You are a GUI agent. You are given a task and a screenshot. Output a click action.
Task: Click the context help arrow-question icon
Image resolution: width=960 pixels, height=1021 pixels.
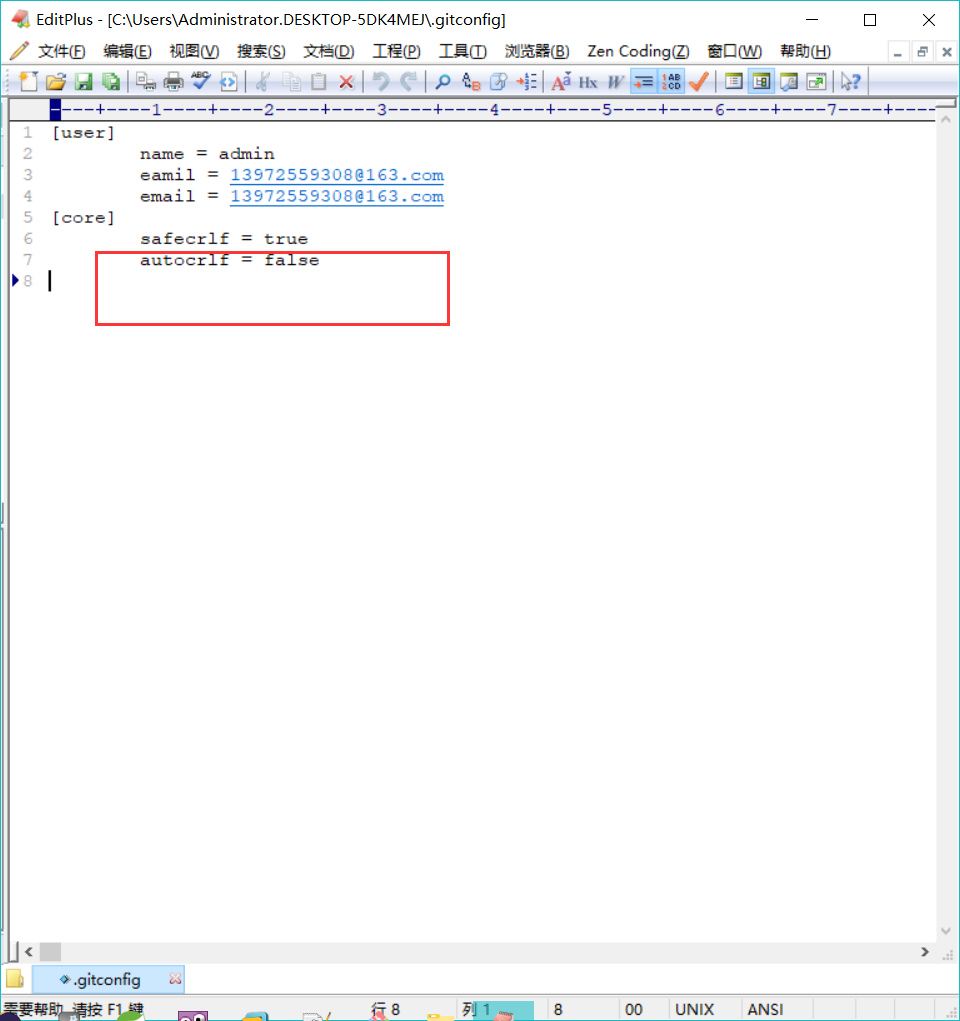coord(851,81)
